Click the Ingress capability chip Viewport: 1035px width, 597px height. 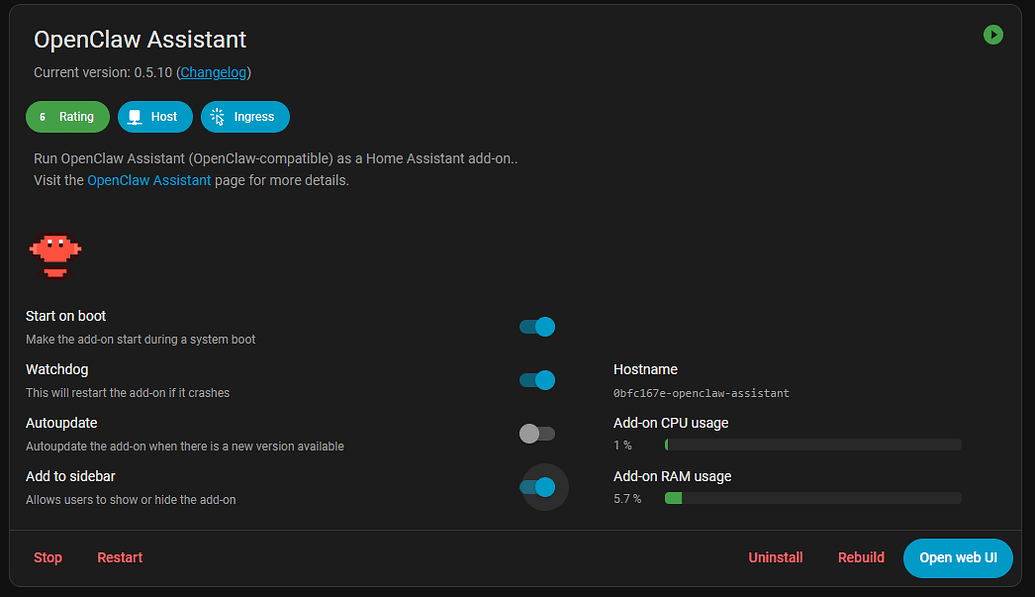pyautogui.click(x=245, y=117)
